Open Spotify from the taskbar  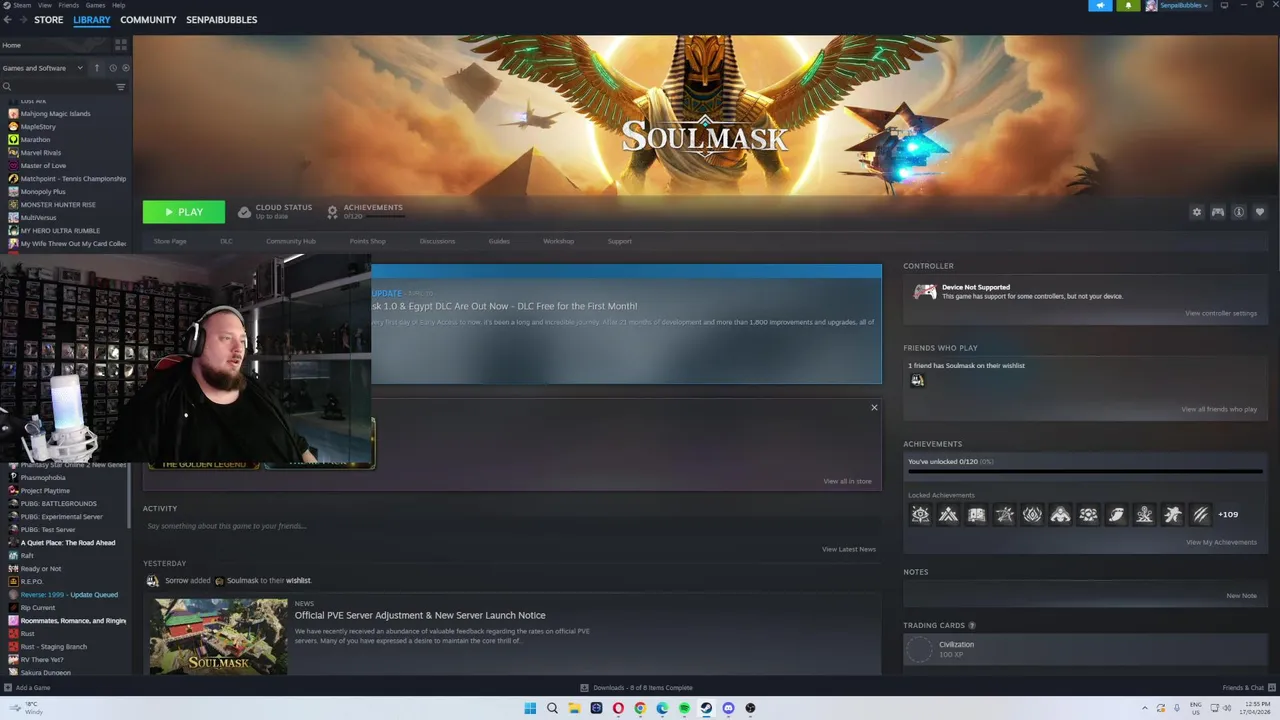684,708
